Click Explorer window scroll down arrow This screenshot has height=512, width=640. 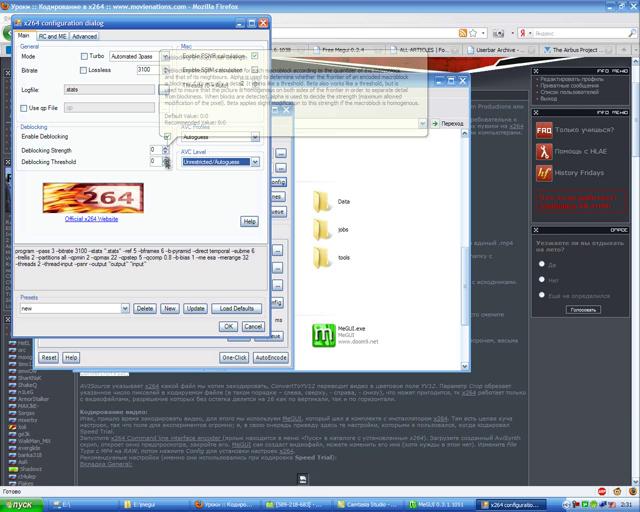[x=464, y=366]
